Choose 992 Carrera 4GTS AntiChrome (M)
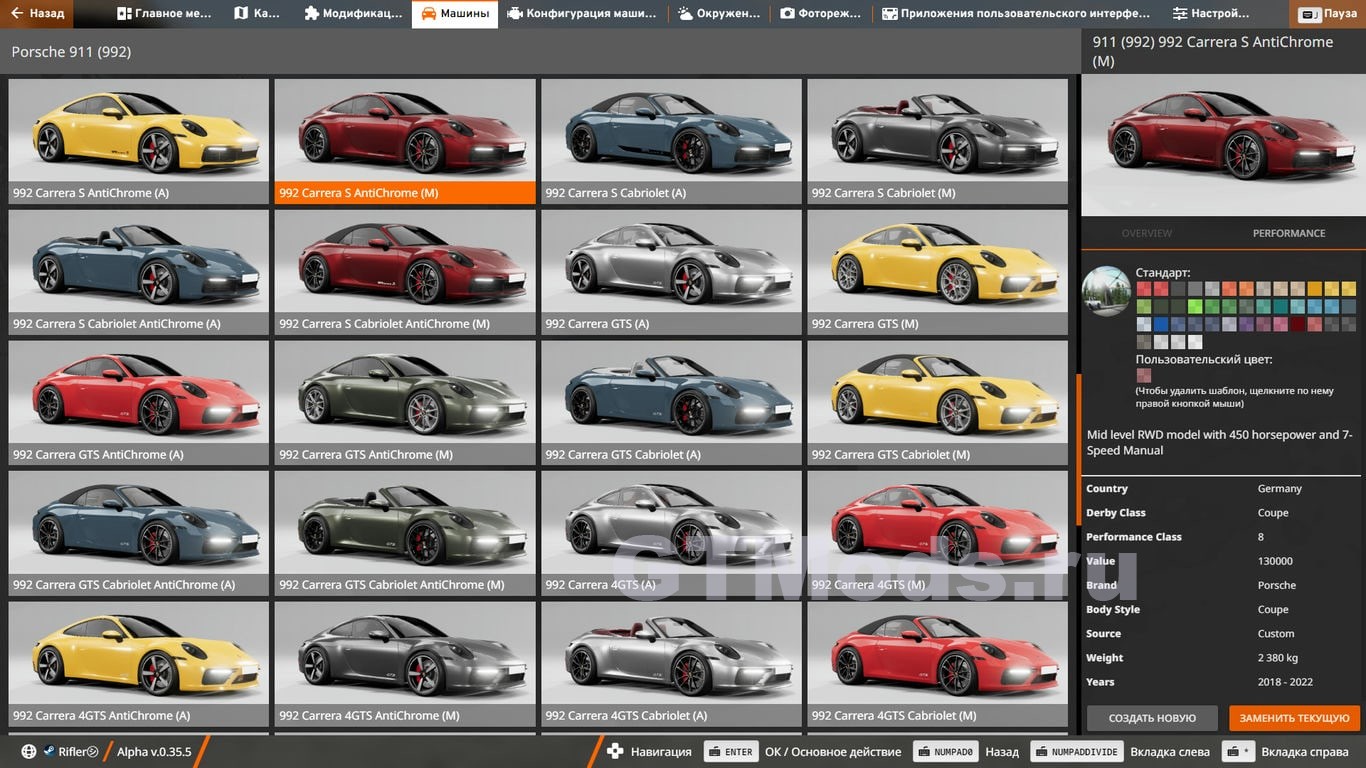The width and height of the screenshot is (1366, 768). click(x=405, y=664)
